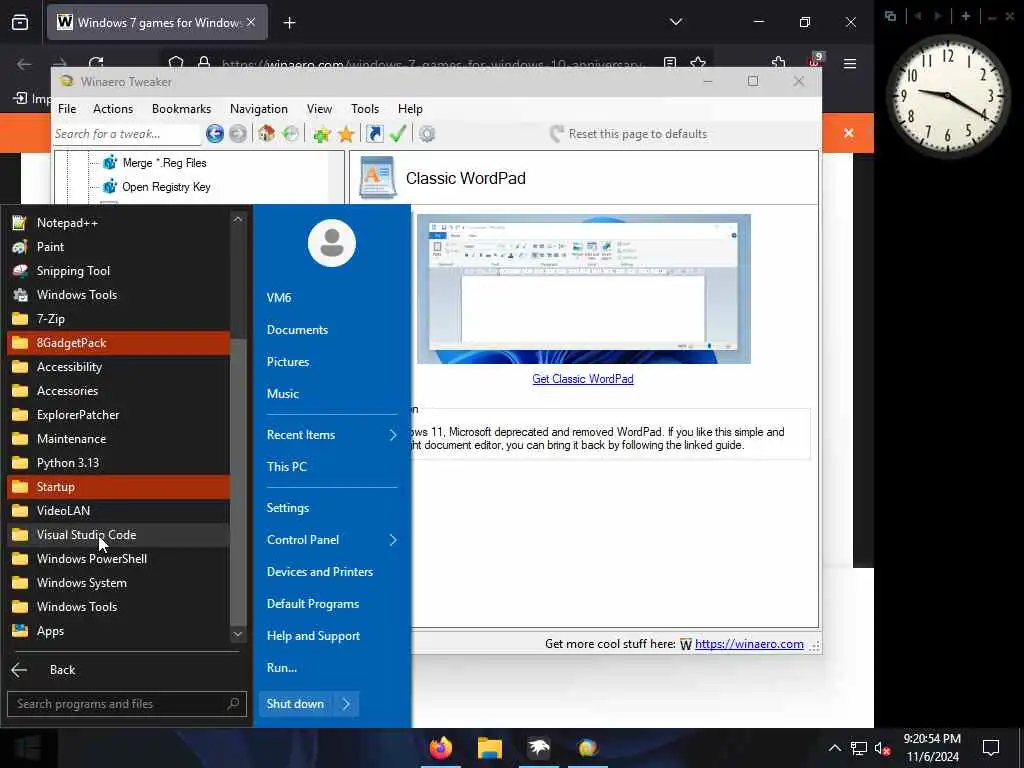Click Shut down button

tap(295, 704)
